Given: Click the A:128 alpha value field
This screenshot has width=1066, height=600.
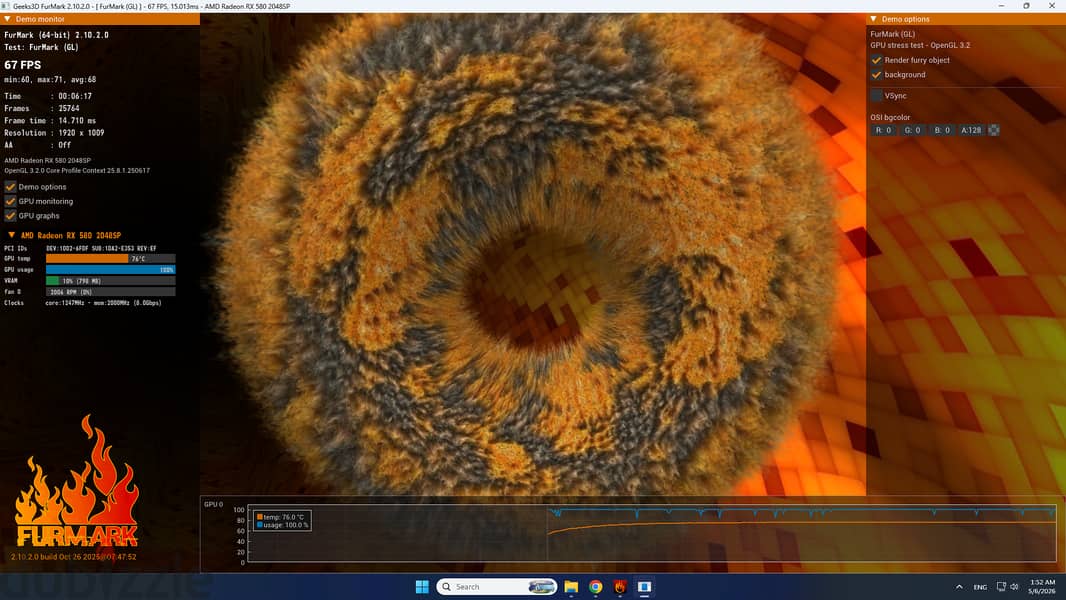Looking at the screenshot, I should [971, 130].
